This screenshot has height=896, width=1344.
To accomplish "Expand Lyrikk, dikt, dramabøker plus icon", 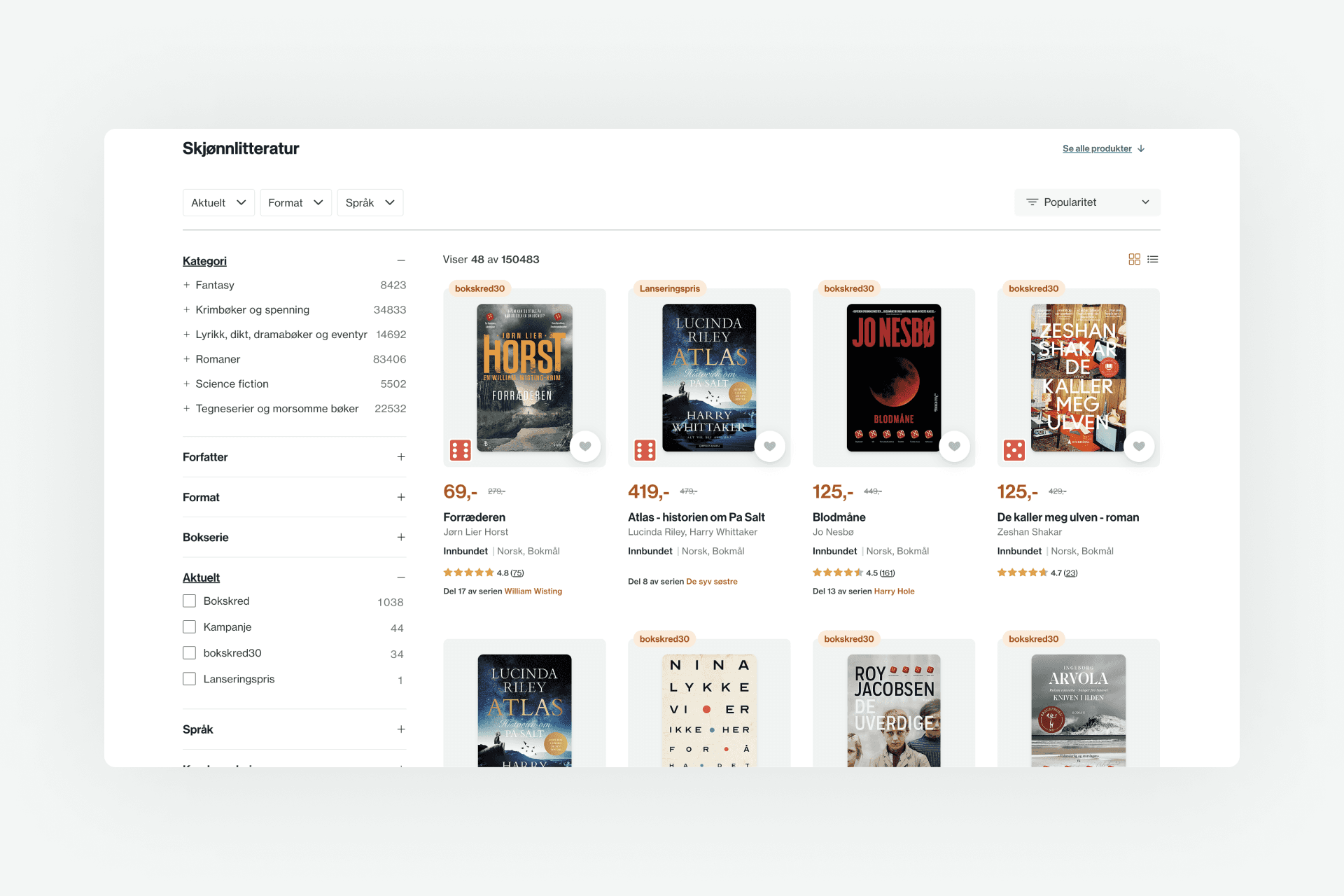I will (186, 335).
